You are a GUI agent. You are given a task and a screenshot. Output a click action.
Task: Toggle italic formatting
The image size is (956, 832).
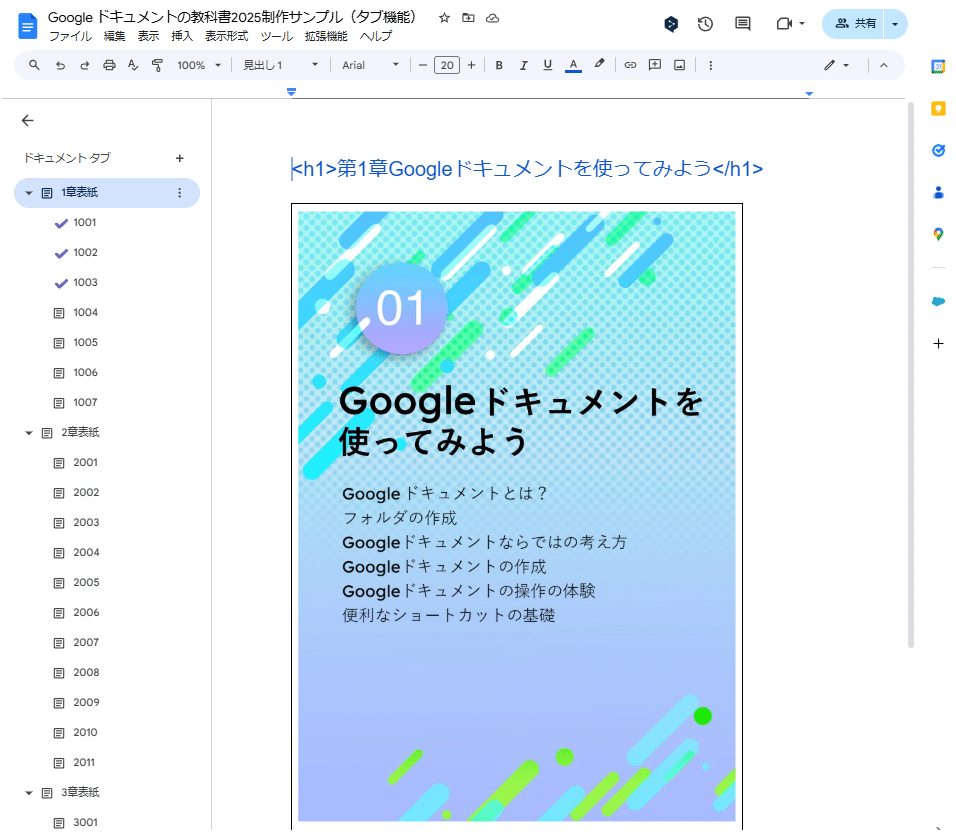coord(523,64)
